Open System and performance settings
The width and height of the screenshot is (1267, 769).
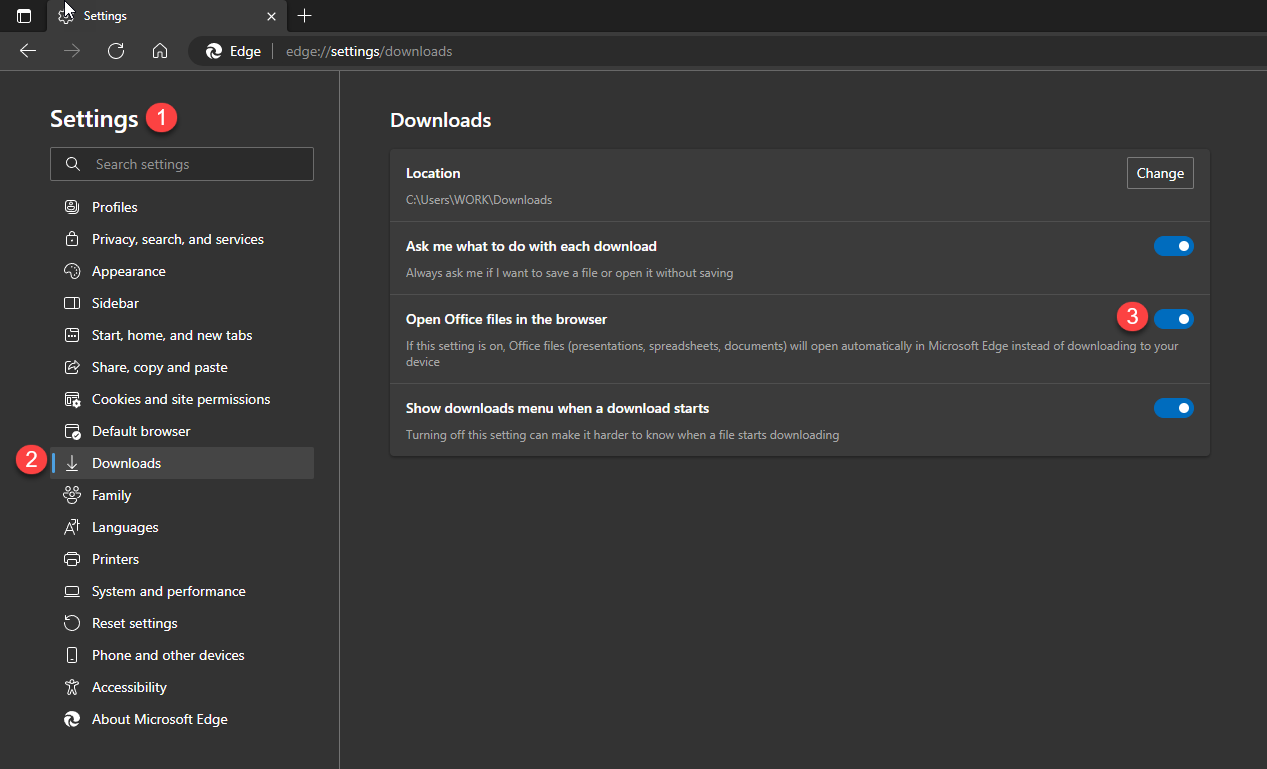point(182,591)
